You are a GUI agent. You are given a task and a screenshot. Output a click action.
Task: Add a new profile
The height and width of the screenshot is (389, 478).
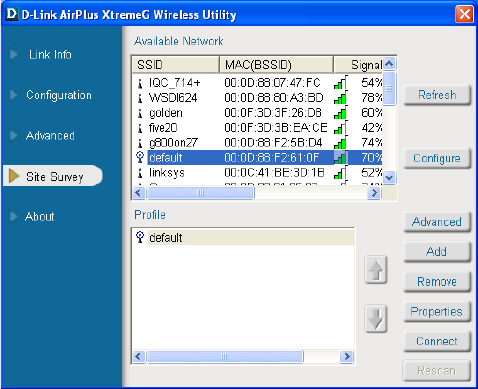click(437, 251)
